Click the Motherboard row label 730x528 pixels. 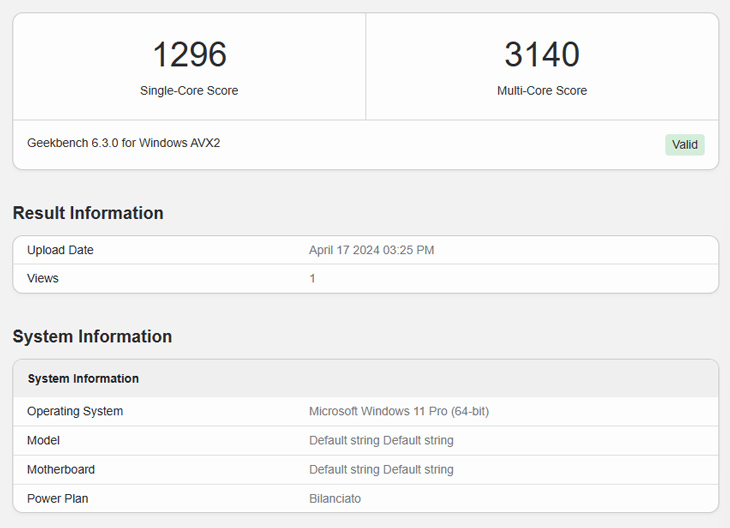(x=61, y=470)
